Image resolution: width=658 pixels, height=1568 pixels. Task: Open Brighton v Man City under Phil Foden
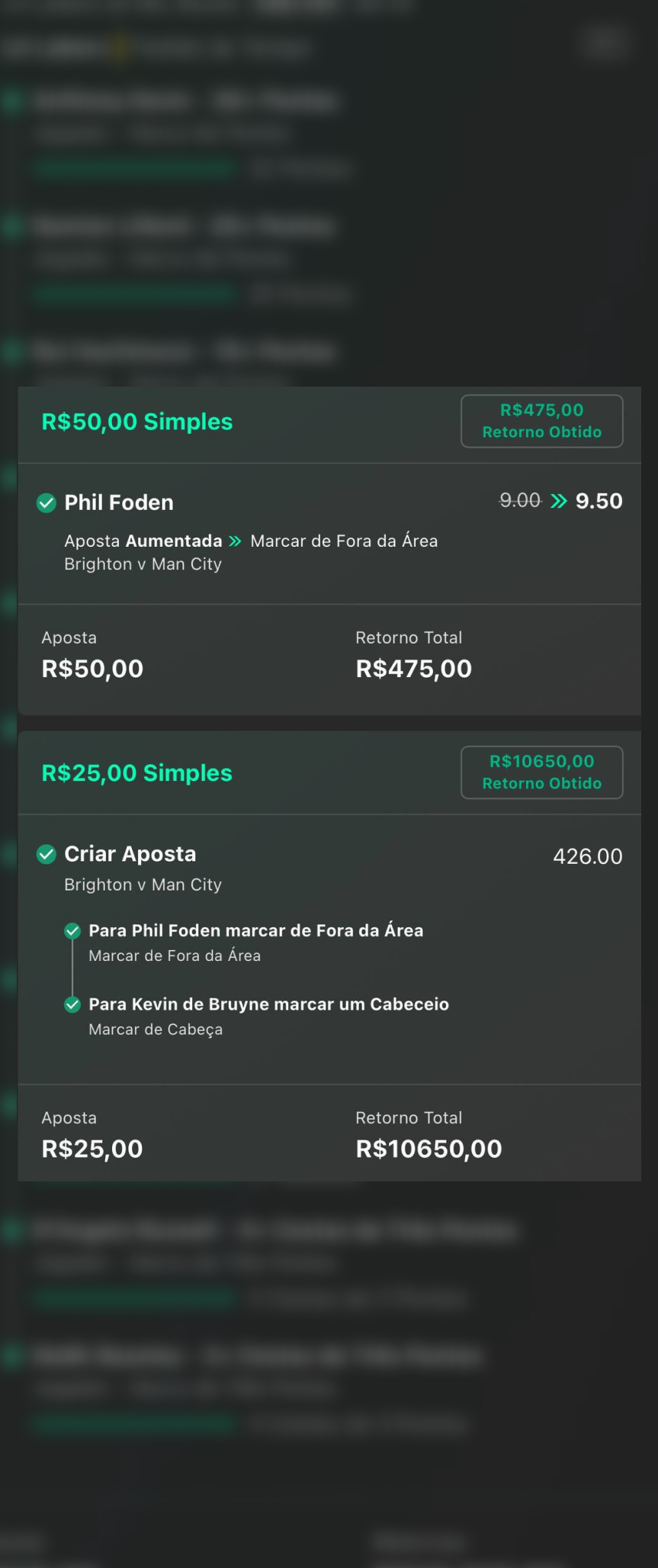point(143,564)
